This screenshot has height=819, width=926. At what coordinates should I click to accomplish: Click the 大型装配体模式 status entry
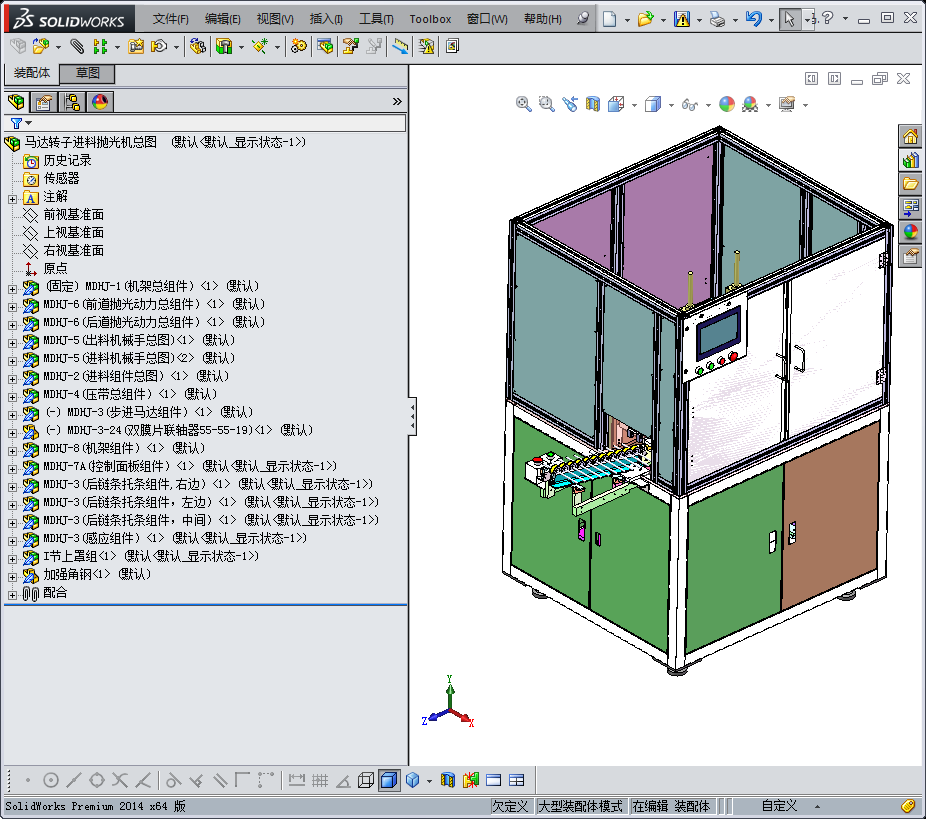[580, 806]
